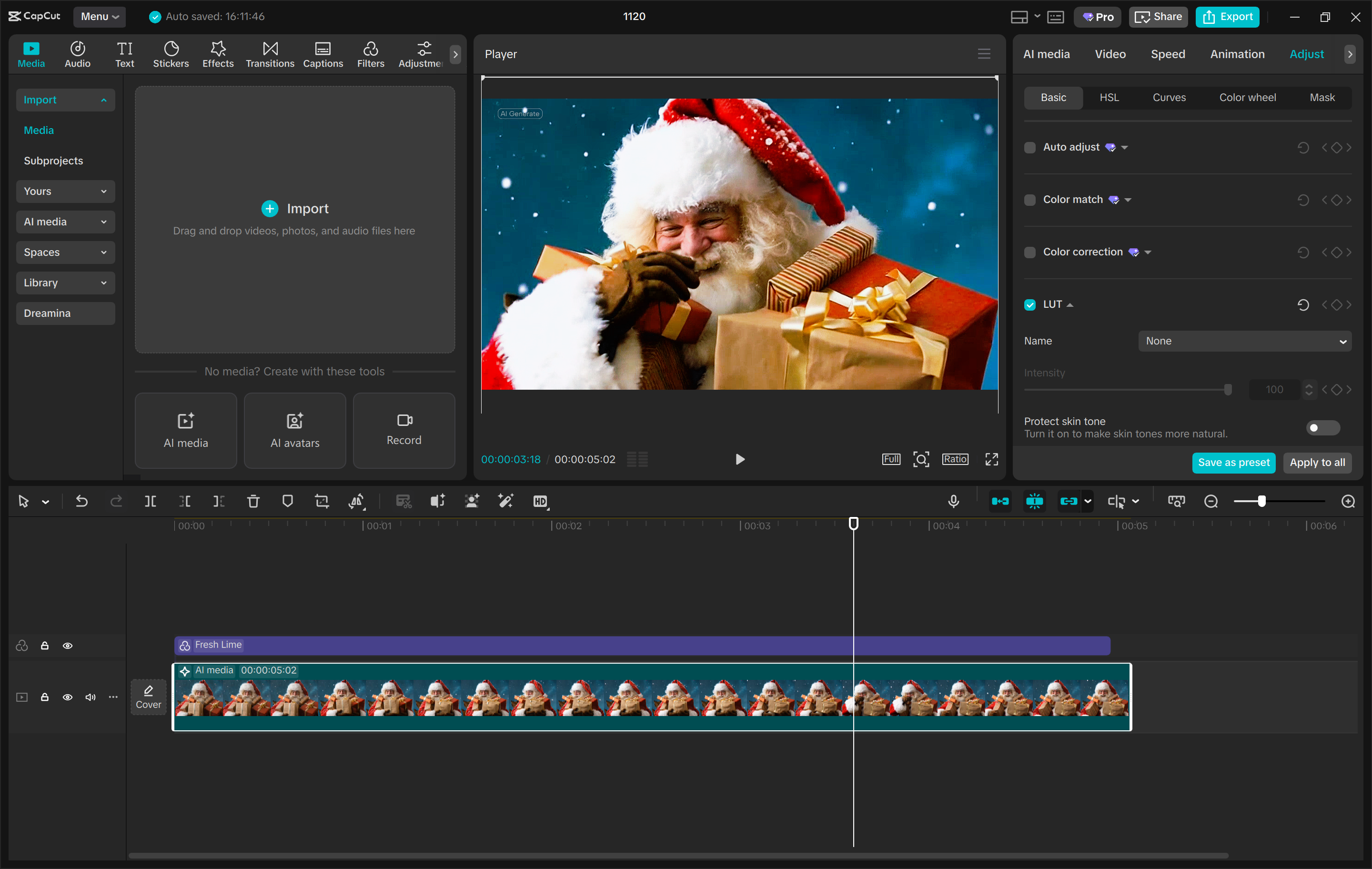Open the LUT Name dropdown
Viewport: 1372px width, 869px height.
tap(1244, 341)
